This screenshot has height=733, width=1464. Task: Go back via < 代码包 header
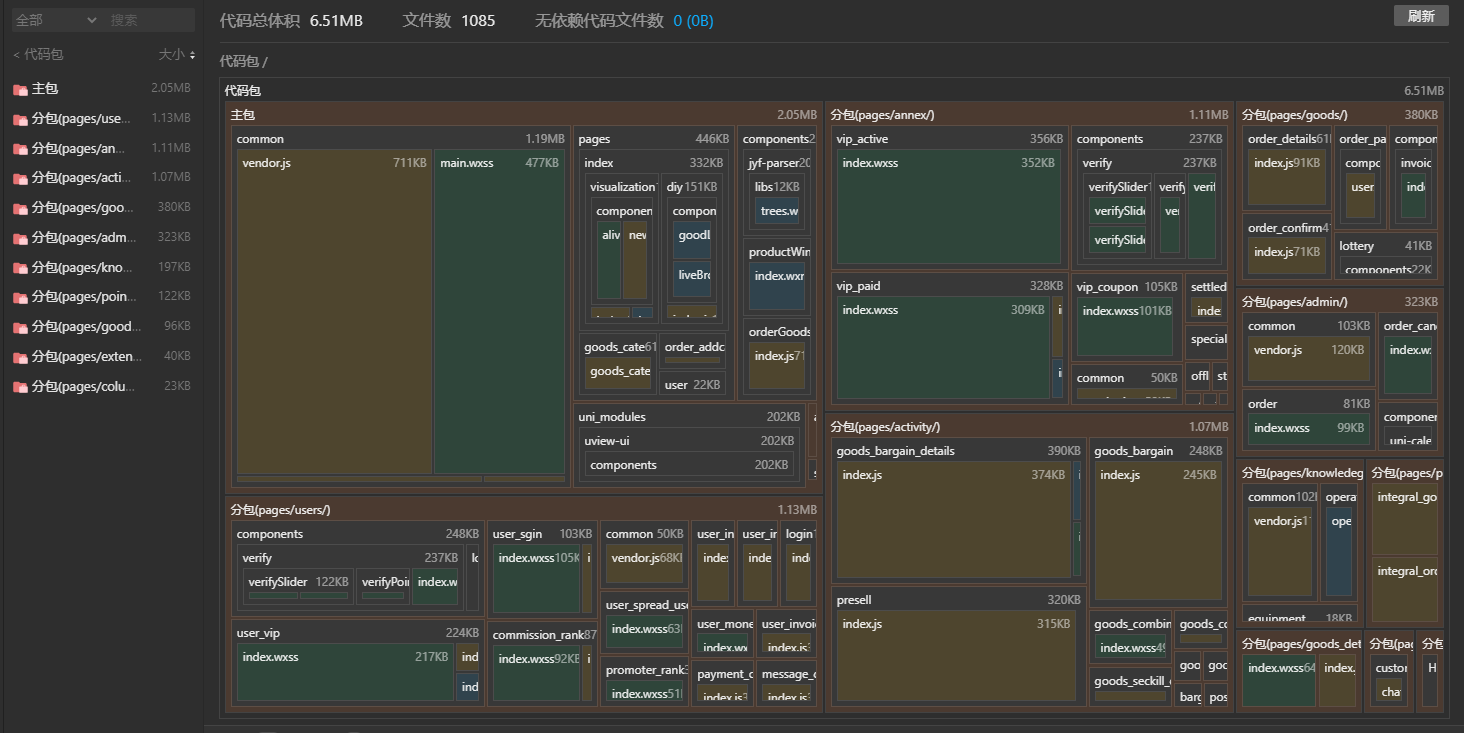pos(38,55)
